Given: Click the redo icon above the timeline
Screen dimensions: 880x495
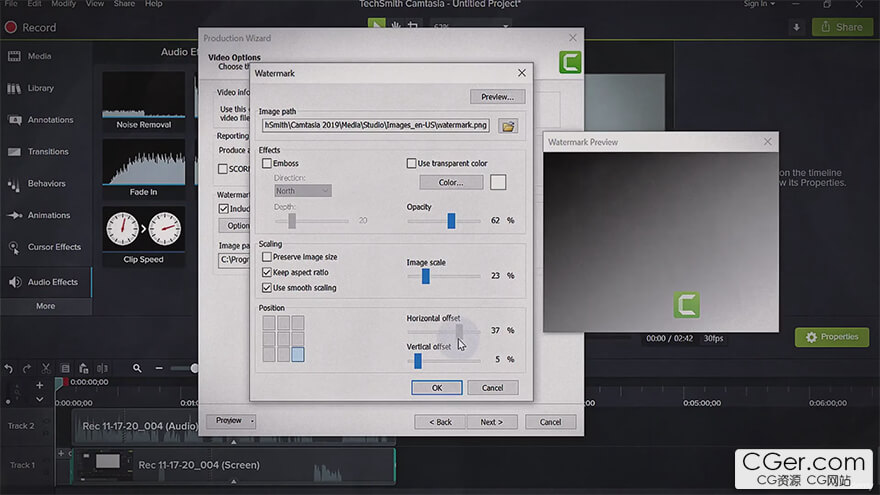Looking at the screenshot, I should tap(27, 369).
